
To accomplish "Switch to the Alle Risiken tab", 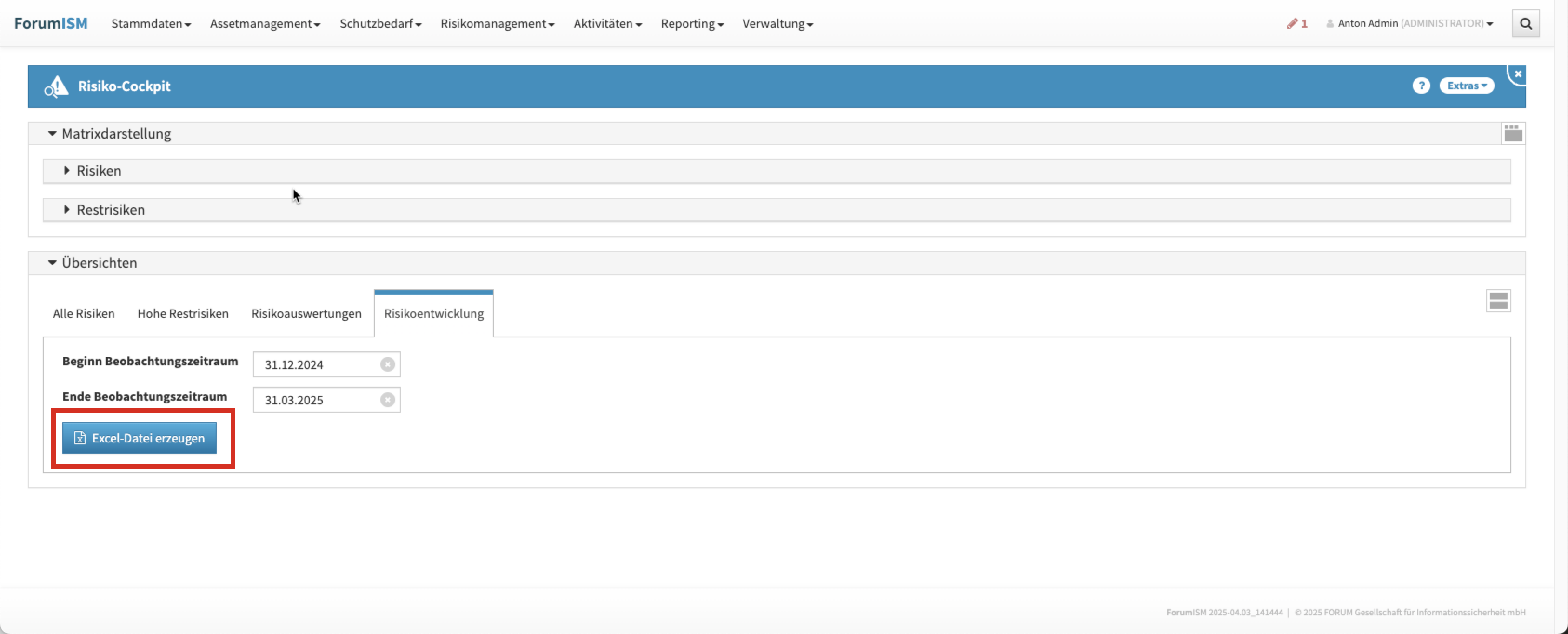I will pos(83,314).
